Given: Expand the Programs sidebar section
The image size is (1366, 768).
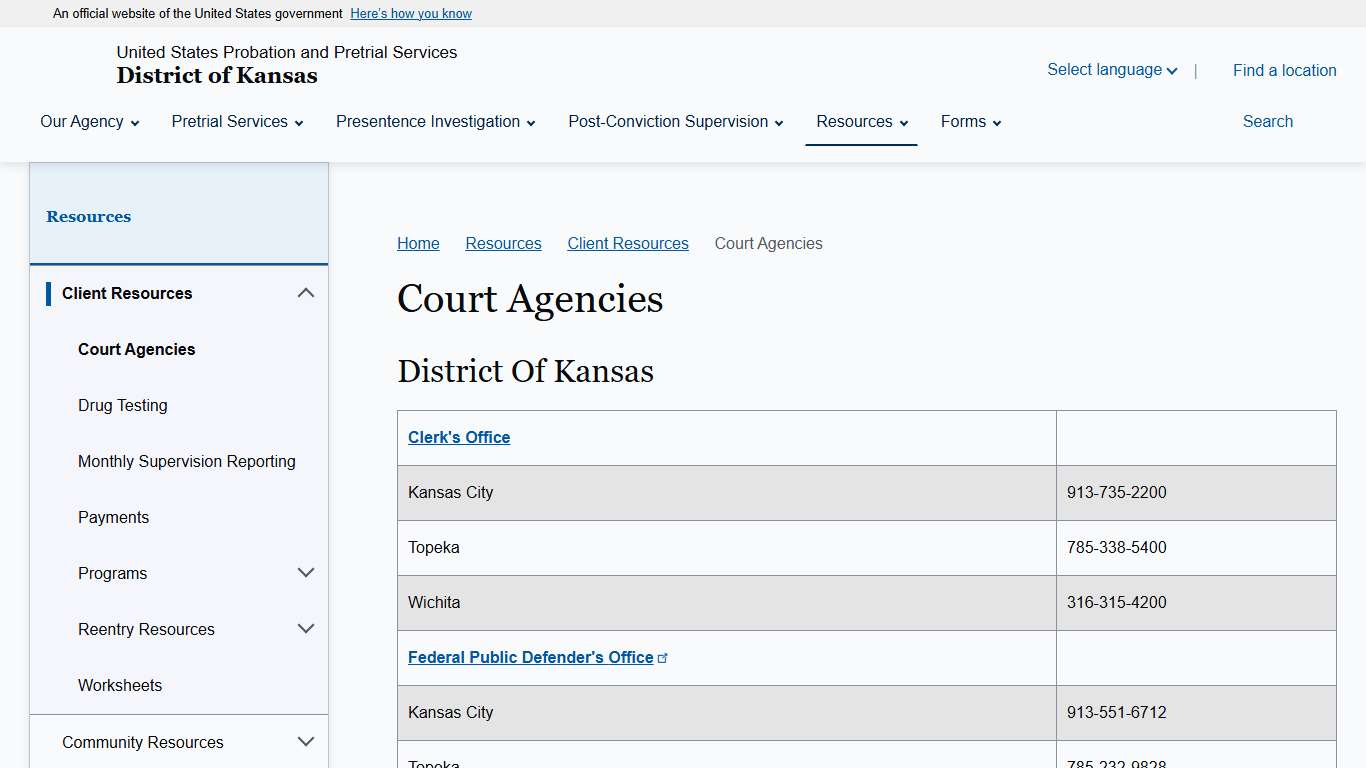Looking at the screenshot, I should pos(306,572).
